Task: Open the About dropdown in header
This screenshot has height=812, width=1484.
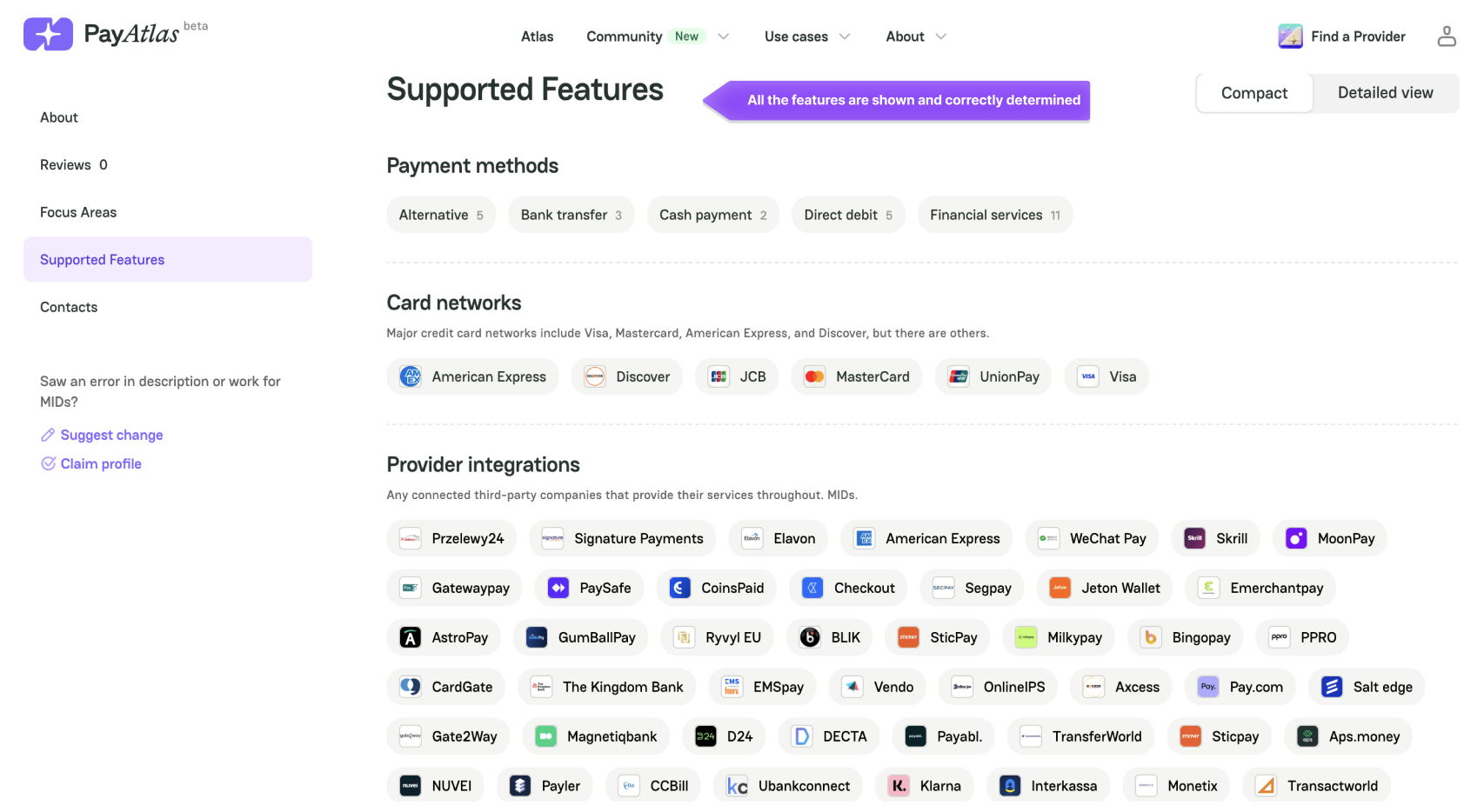Action: click(915, 37)
